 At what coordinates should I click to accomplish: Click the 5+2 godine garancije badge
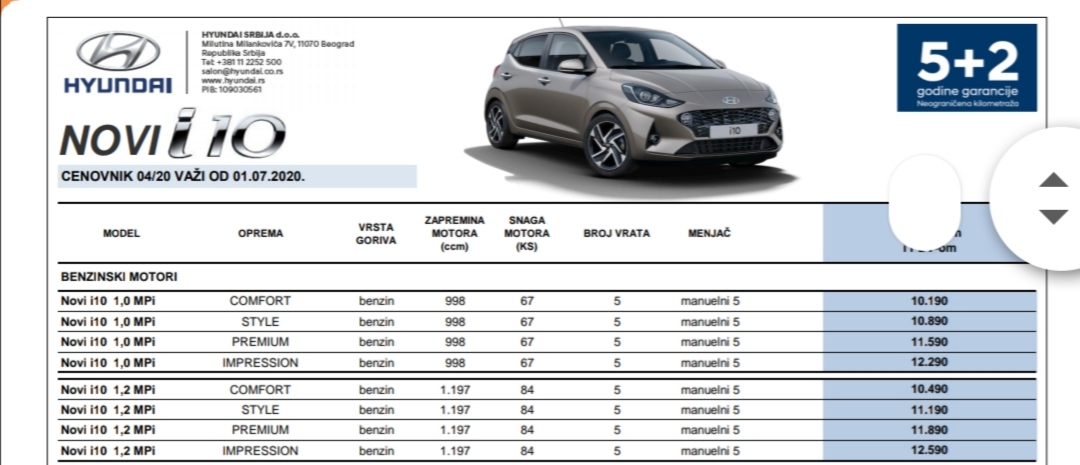966,68
